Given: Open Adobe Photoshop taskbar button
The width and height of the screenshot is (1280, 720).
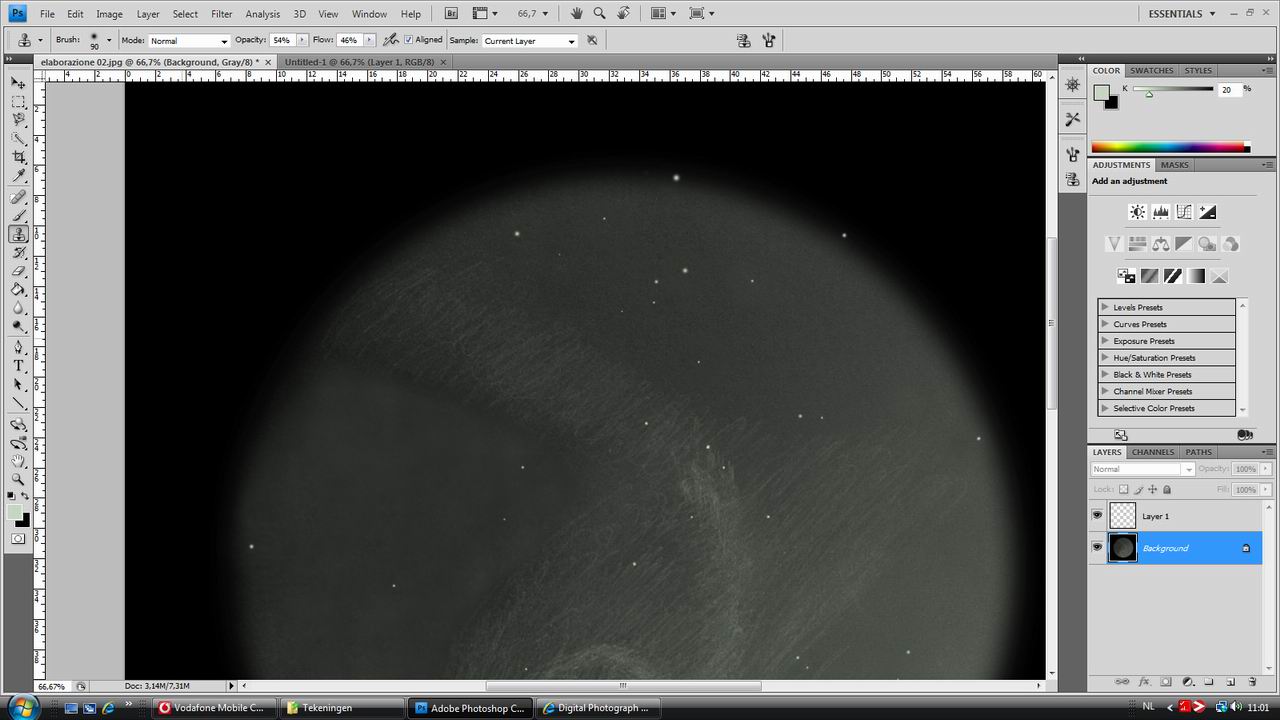Looking at the screenshot, I should (x=470, y=708).
